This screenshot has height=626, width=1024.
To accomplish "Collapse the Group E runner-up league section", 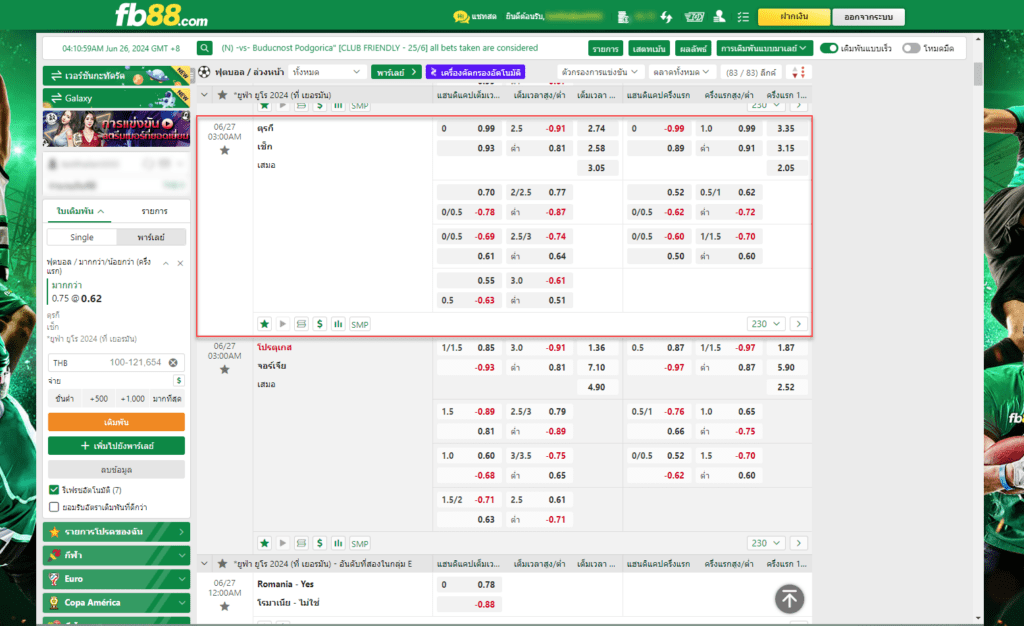I will pos(204,563).
